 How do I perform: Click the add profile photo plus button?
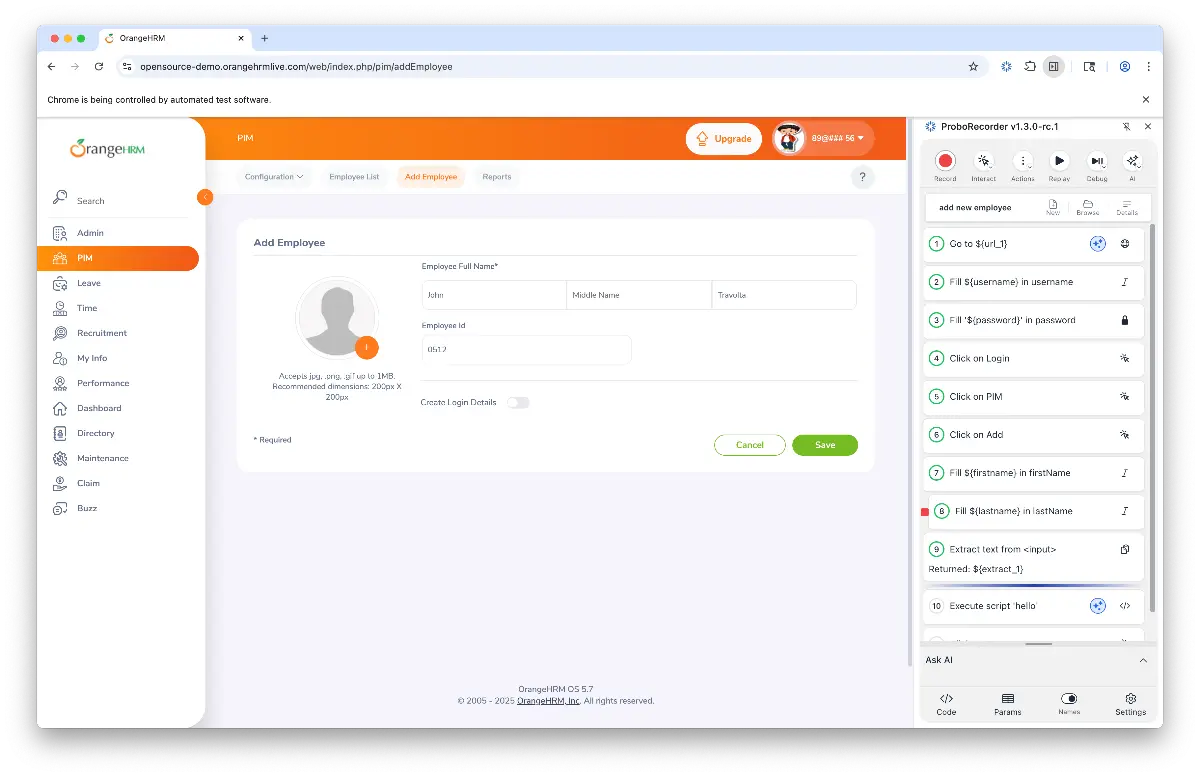point(366,347)
